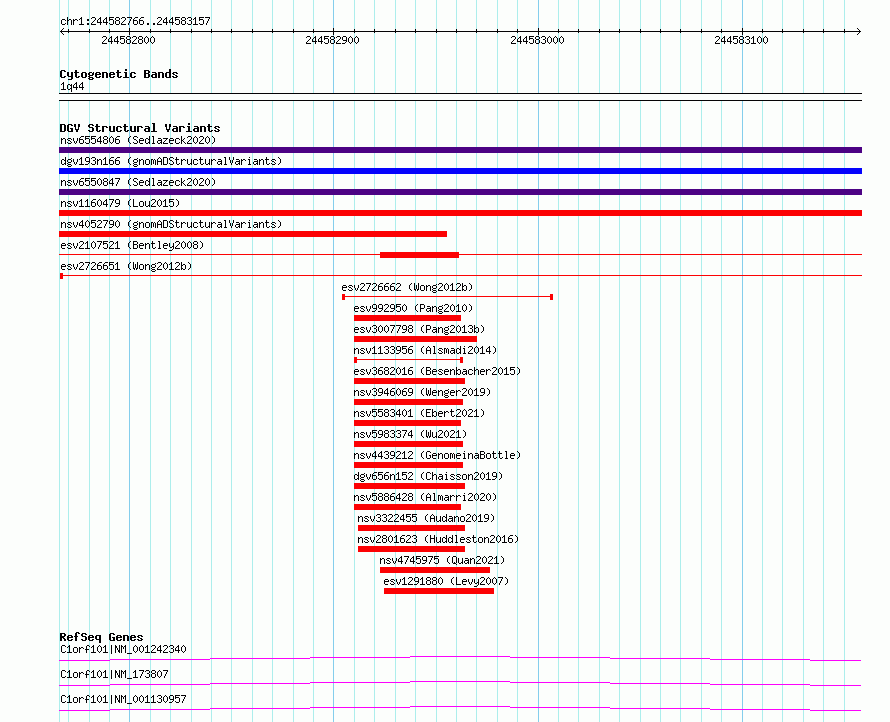Open the nsv1160479 (Lou2015) red variant
The height and width of the screenshot is (722, 890).
[460, 213]
